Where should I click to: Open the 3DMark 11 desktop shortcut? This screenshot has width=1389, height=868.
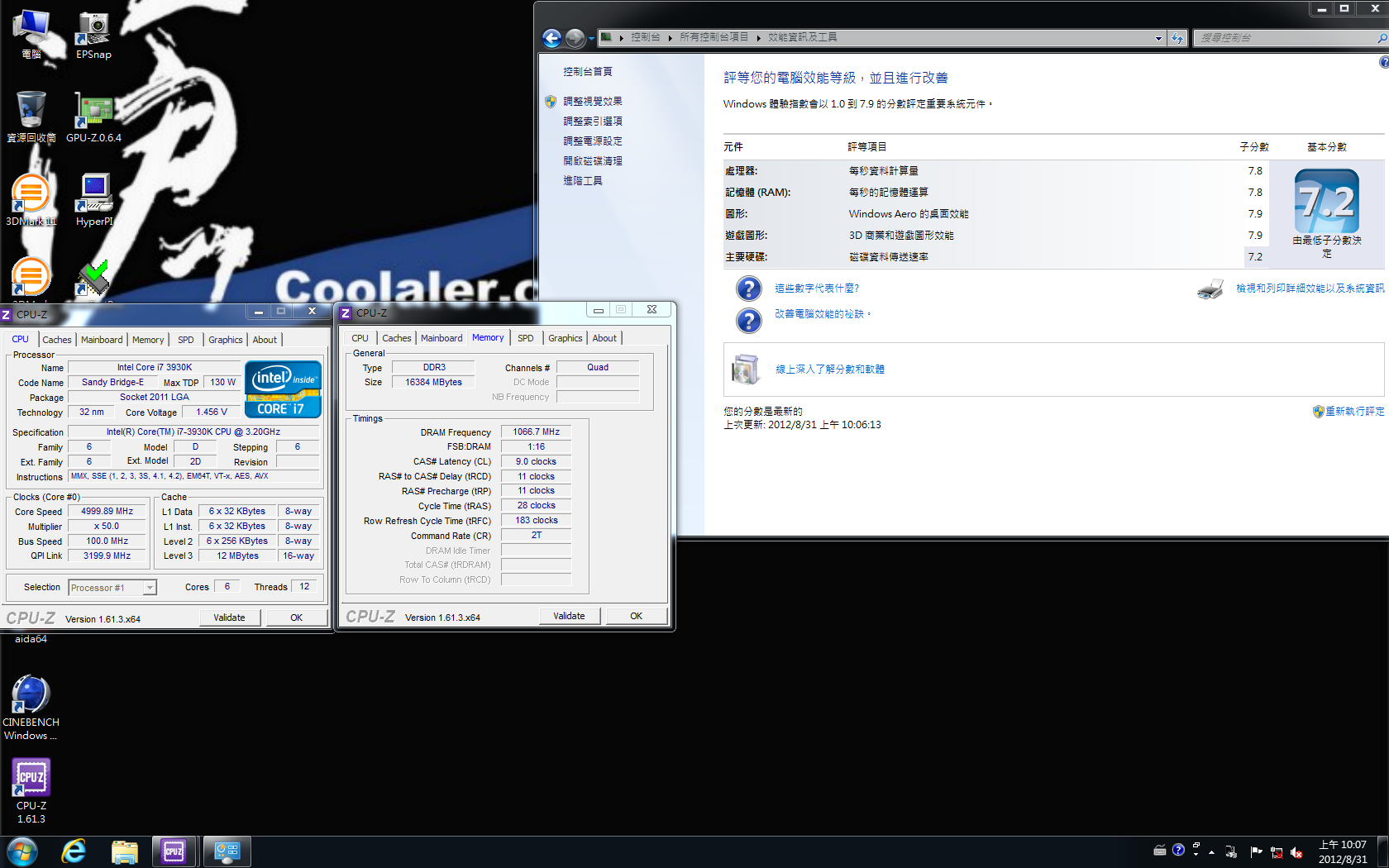pos(31,201)
